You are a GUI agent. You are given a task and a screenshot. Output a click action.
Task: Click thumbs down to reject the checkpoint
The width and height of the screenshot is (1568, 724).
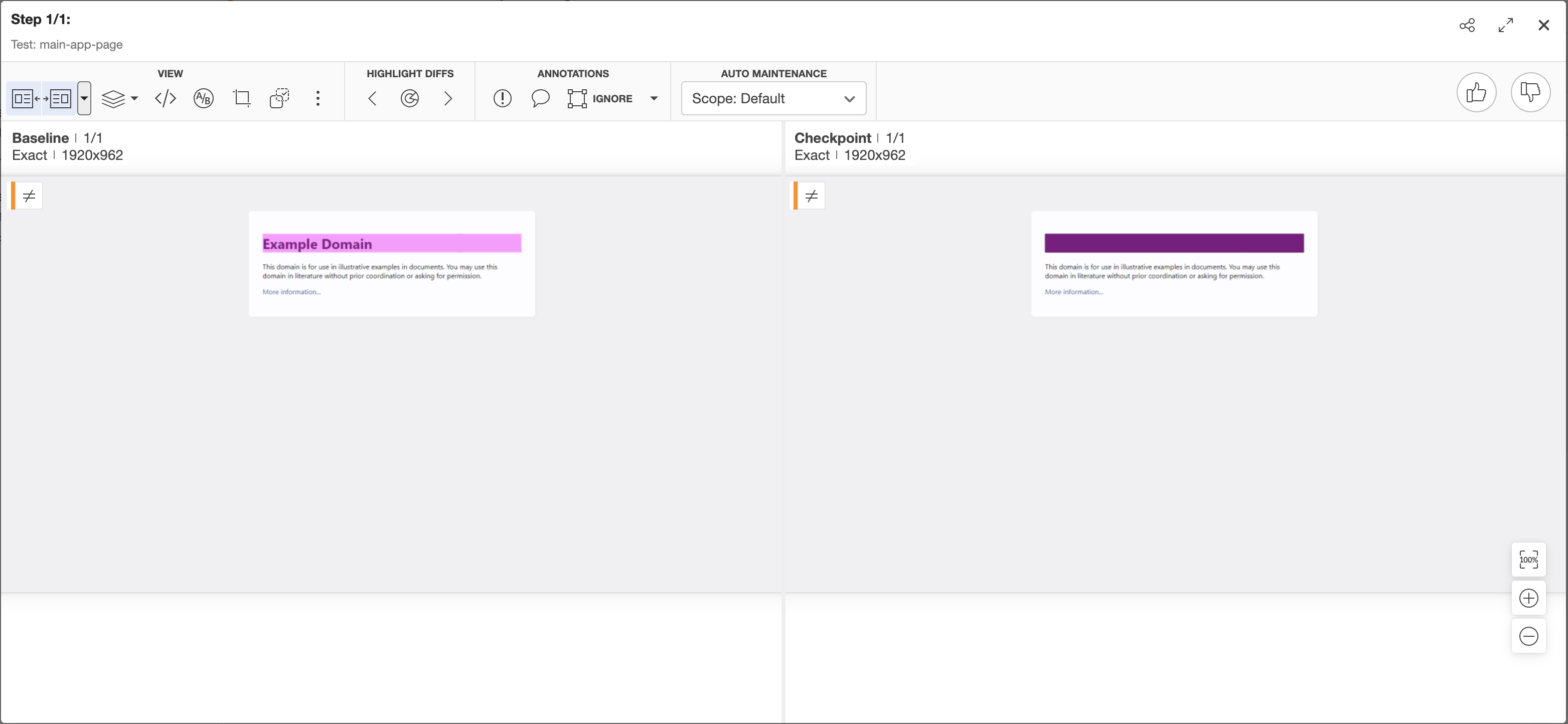pos(1531,92)
